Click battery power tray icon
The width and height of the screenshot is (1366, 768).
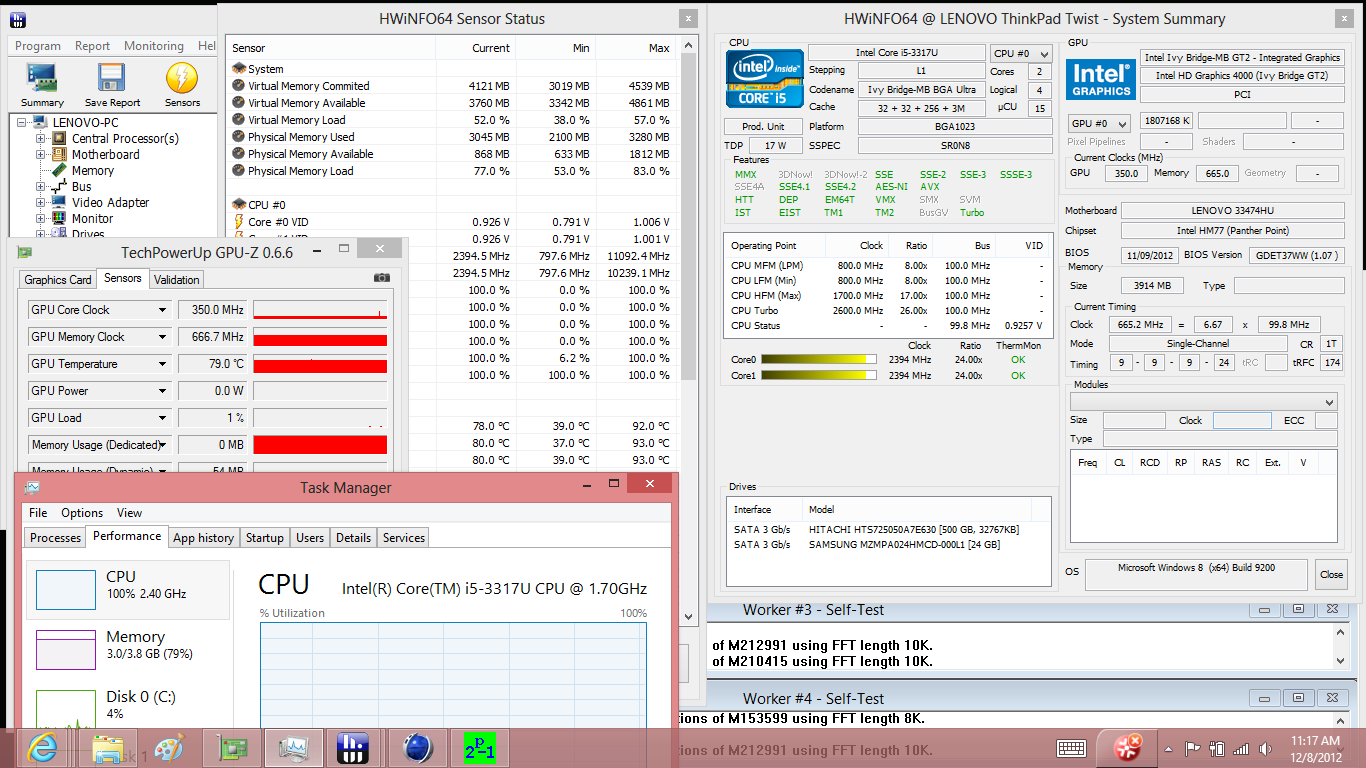click(x=1217, y=748)
